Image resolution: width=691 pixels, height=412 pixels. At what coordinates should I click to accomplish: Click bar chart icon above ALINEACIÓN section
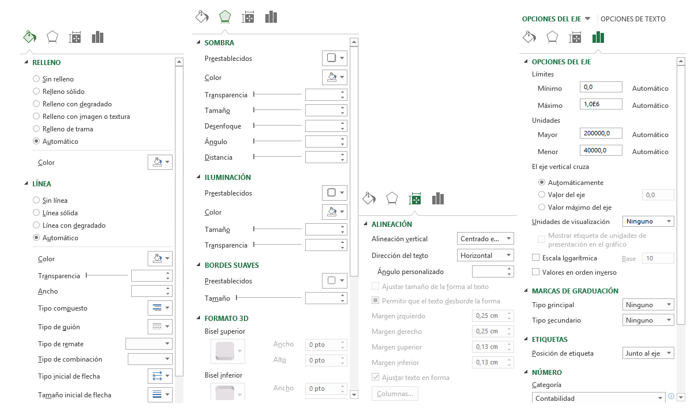(x=437, y=199)
